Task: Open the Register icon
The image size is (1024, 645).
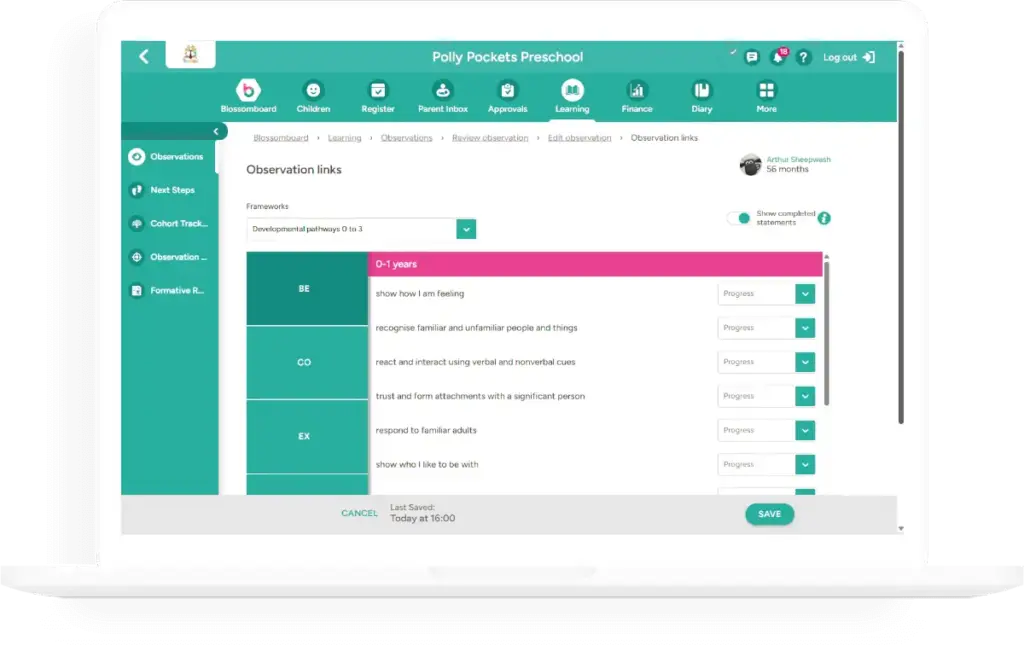Action: 378,90
